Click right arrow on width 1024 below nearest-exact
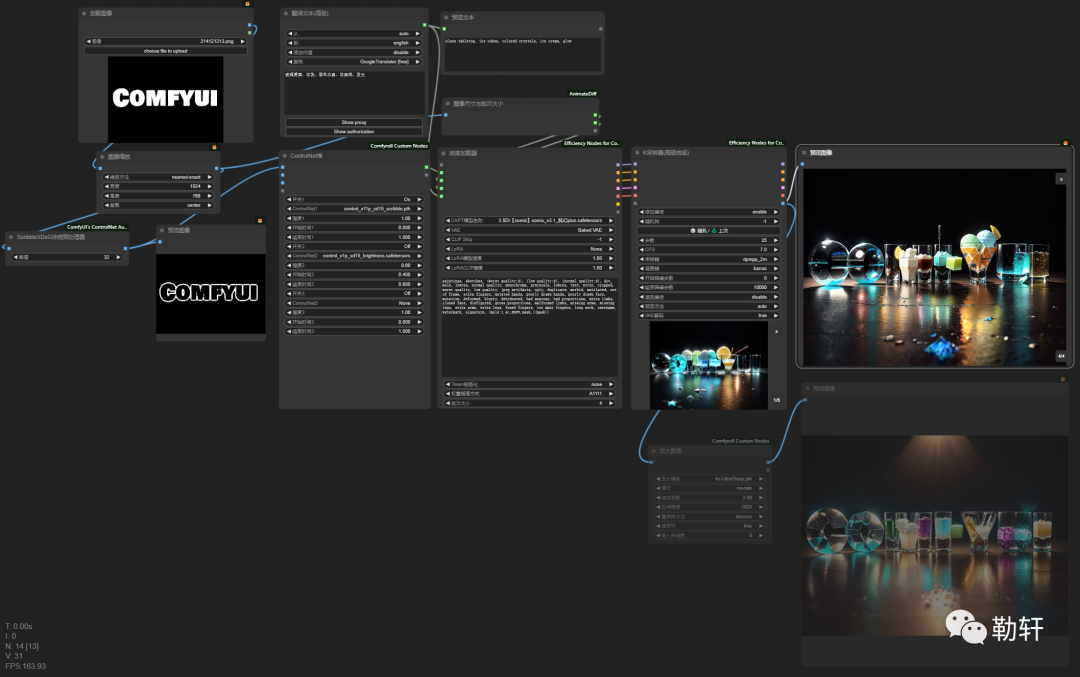Viewport: 1080px width, 677px height. (209, 186)
